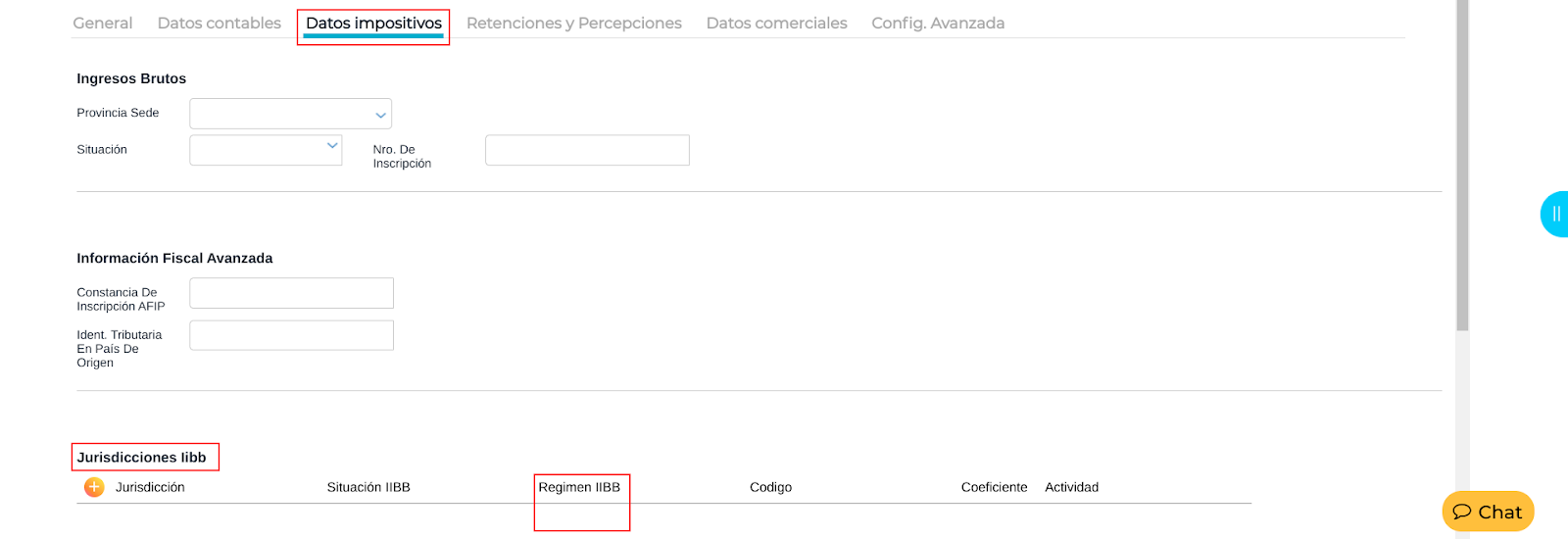
Task: Click the Constancia De Inscripción AFIP field
Action: (x=291, y=293)
